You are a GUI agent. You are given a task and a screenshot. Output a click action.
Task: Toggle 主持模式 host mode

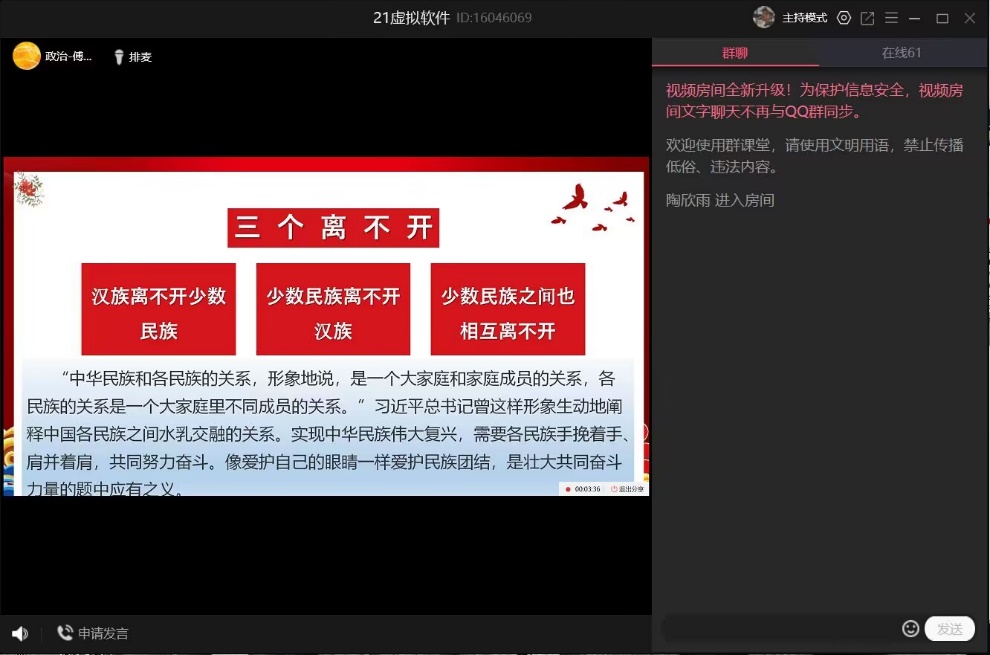pyautogui.click(x=804, y=18)
